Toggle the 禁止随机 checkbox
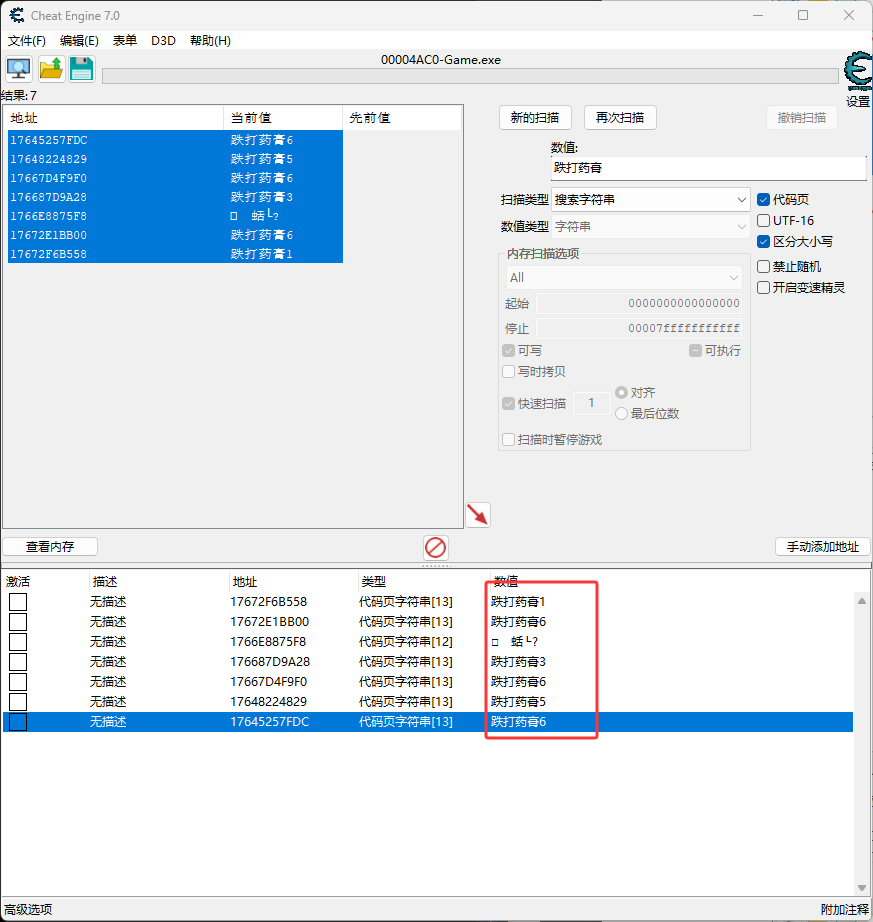This screenshot has width=873, height=922. pos(764,267)
